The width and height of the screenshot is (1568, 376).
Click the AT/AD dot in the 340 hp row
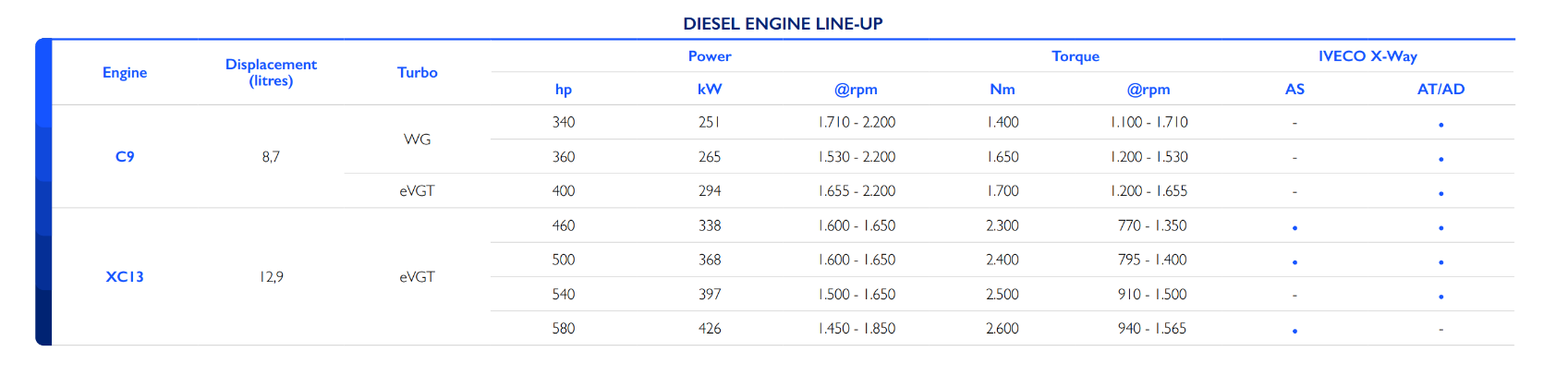click(1440, 125)
